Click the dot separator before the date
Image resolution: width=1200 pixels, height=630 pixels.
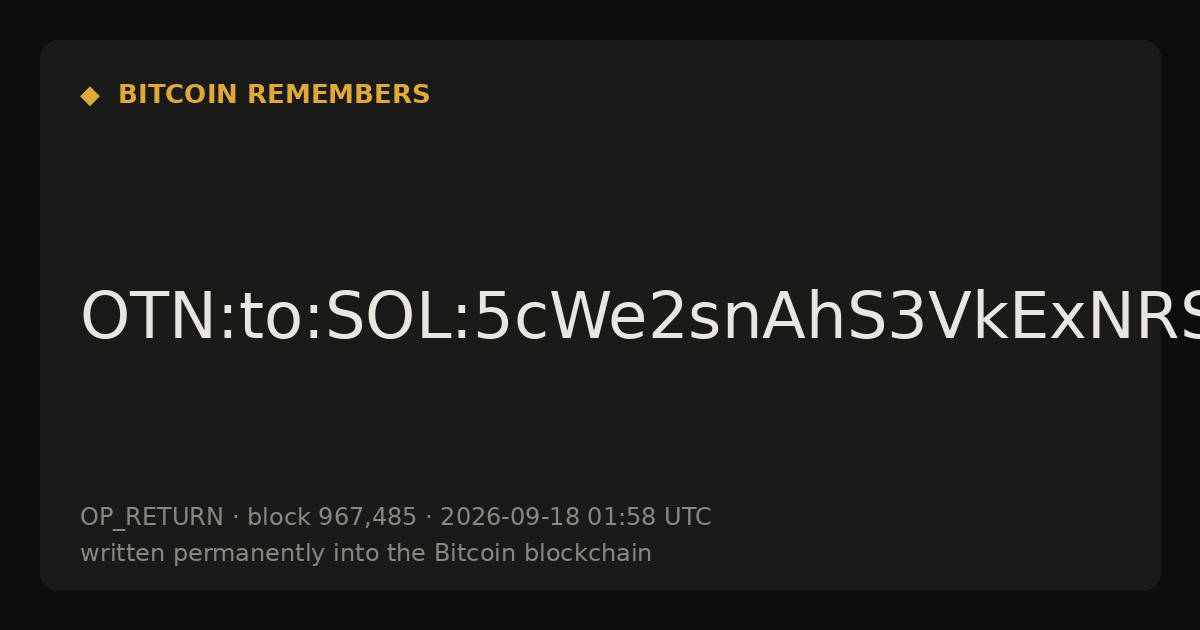pos(429,518)
